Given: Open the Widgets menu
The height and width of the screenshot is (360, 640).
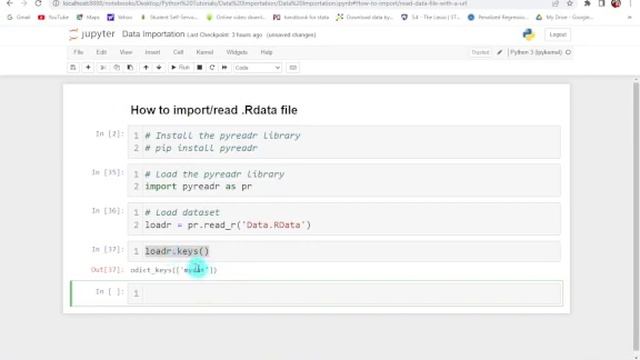Looking at the screenshot, I should point(237,52).
